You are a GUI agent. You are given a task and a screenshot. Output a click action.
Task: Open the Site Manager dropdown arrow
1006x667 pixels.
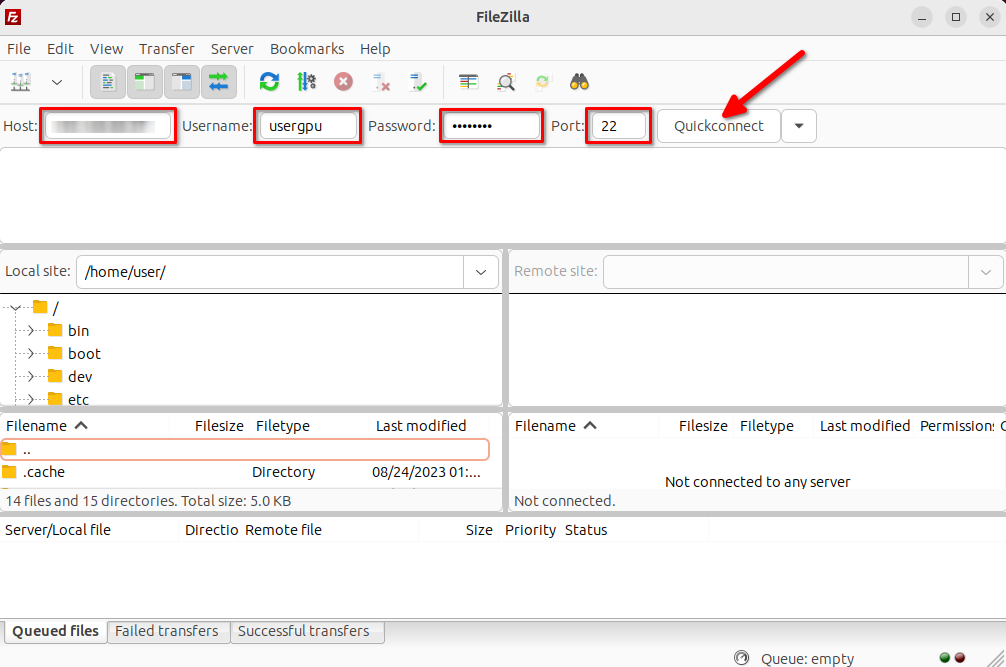57,82
